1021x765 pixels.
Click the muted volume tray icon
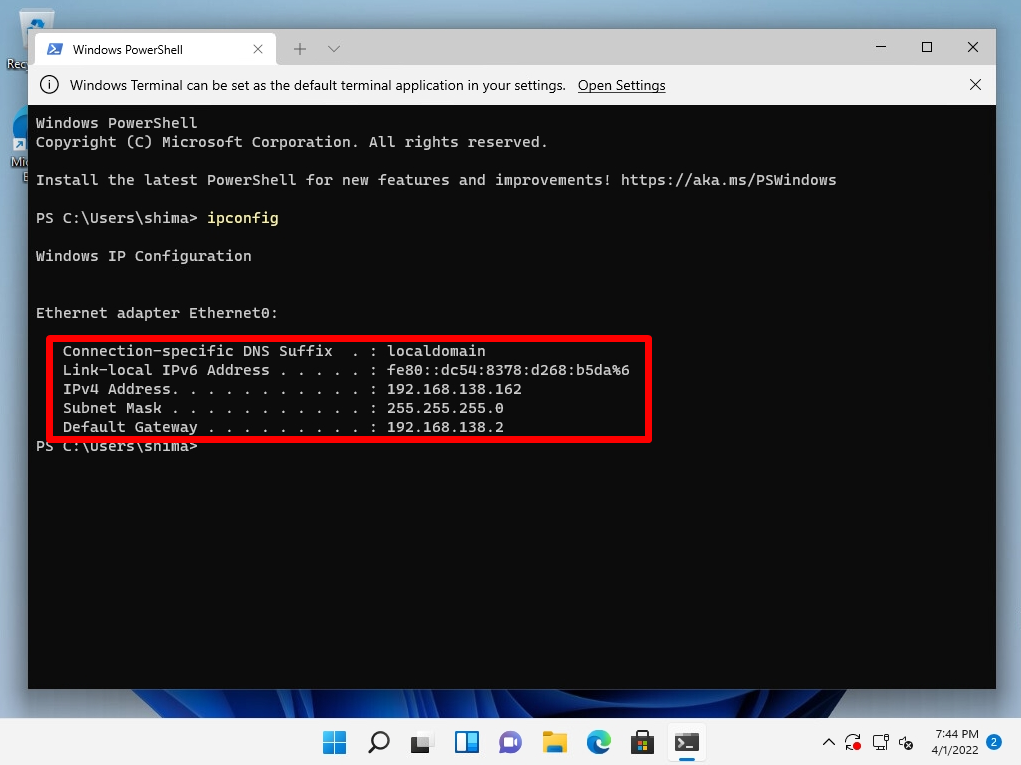click(x=906, y=742)
